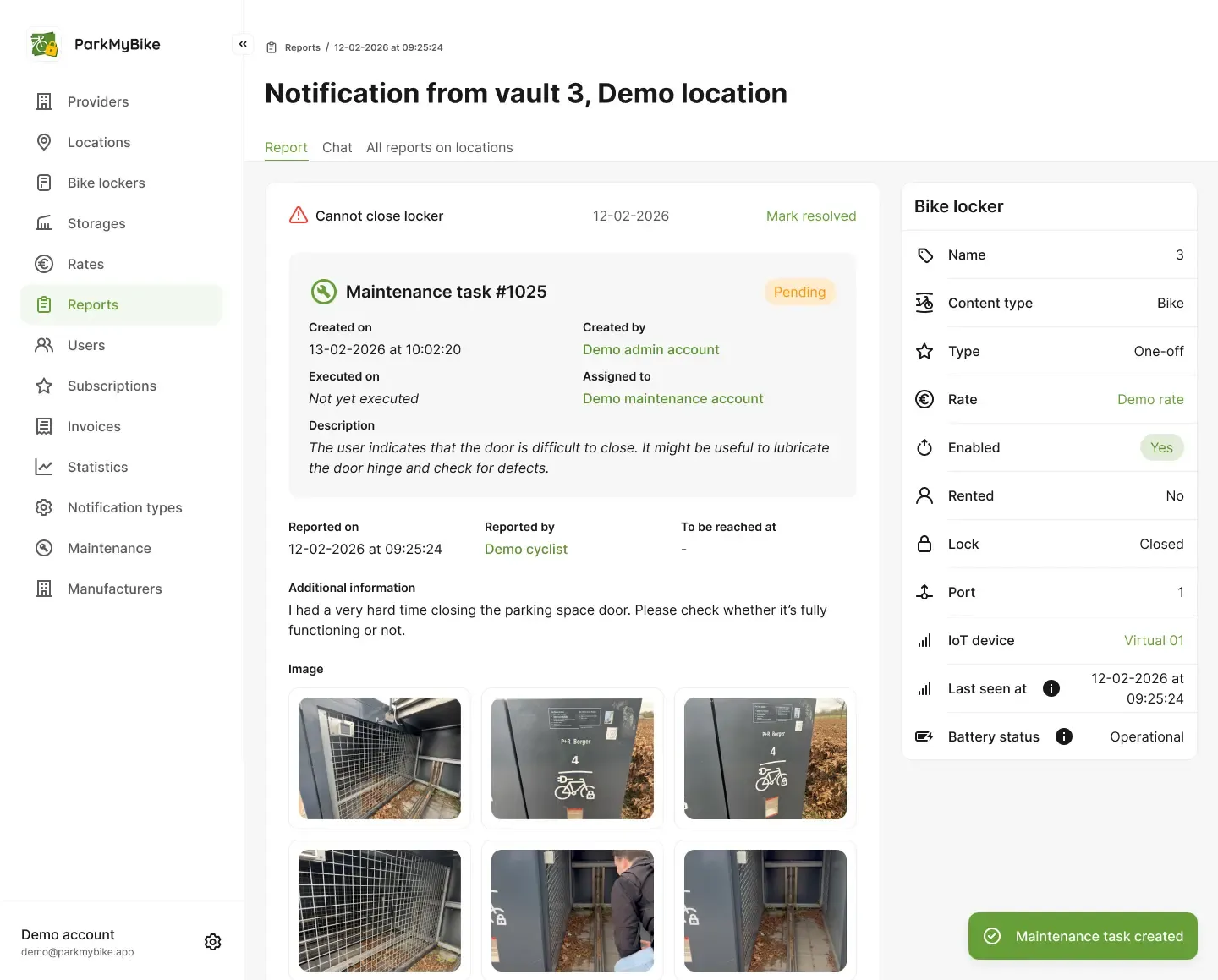Image resolution: width=1218 pixels, height=980 pixels.
Task: Click the maintenance task wrench icon
Action: coord(324,292)
